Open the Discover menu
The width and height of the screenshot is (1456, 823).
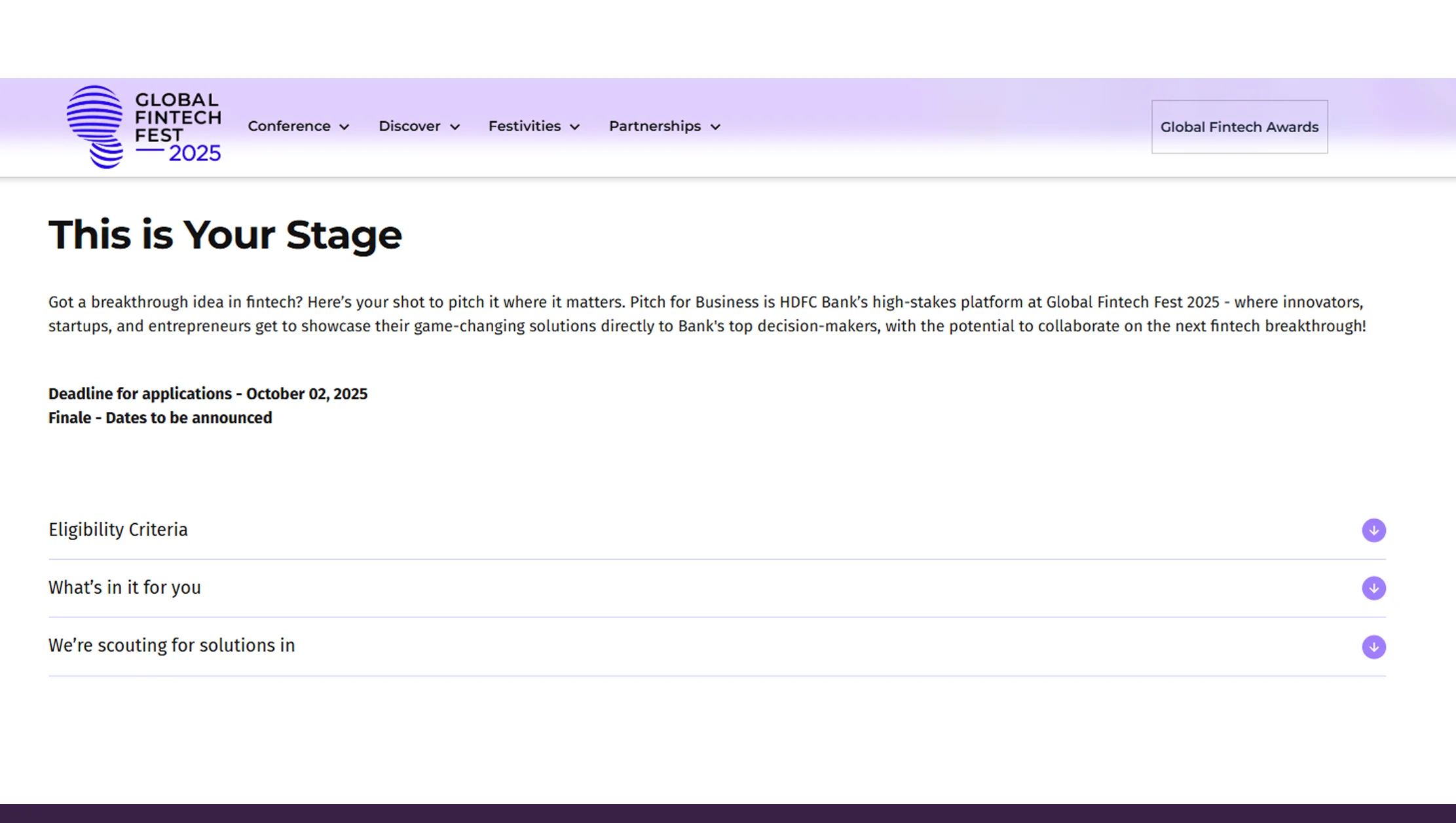tap(409, 126)
